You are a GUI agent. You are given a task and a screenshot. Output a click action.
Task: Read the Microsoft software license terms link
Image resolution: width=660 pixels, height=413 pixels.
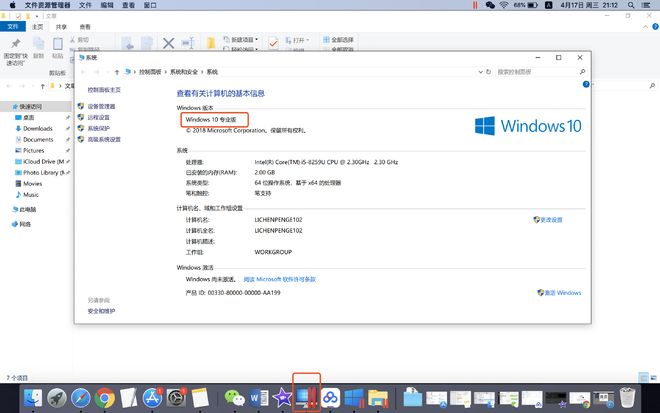279,279
